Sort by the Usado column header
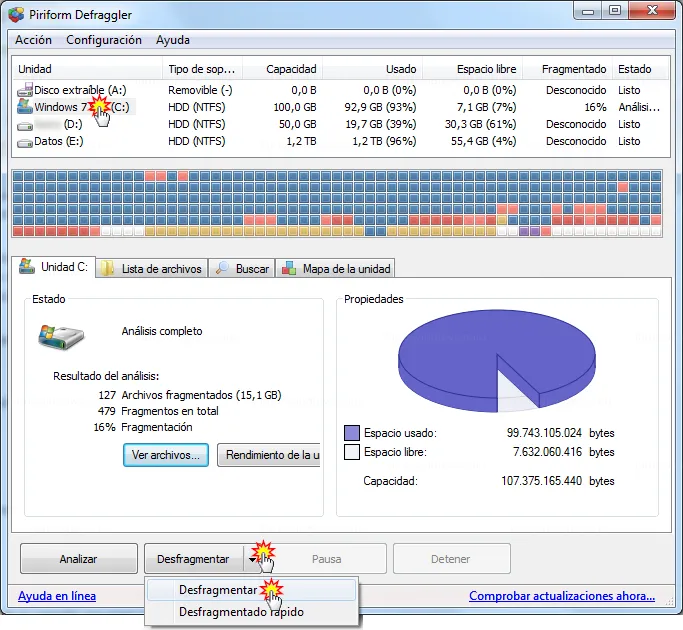This screenshot has height=630, width=683. point(372,69)
